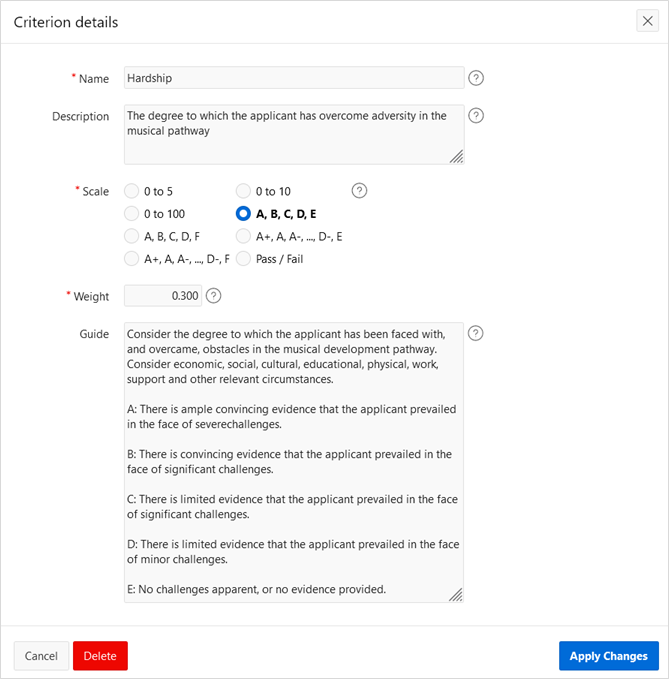Click into the Guide text area
This screenshot has height=679, width=669.
coord(294,462)
